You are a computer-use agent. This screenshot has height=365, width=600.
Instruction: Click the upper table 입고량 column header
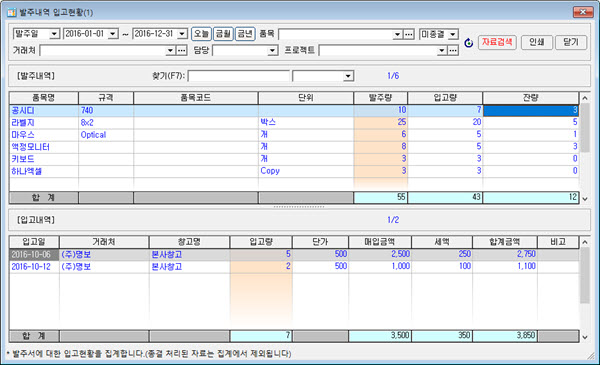click(x=445, y=98)
